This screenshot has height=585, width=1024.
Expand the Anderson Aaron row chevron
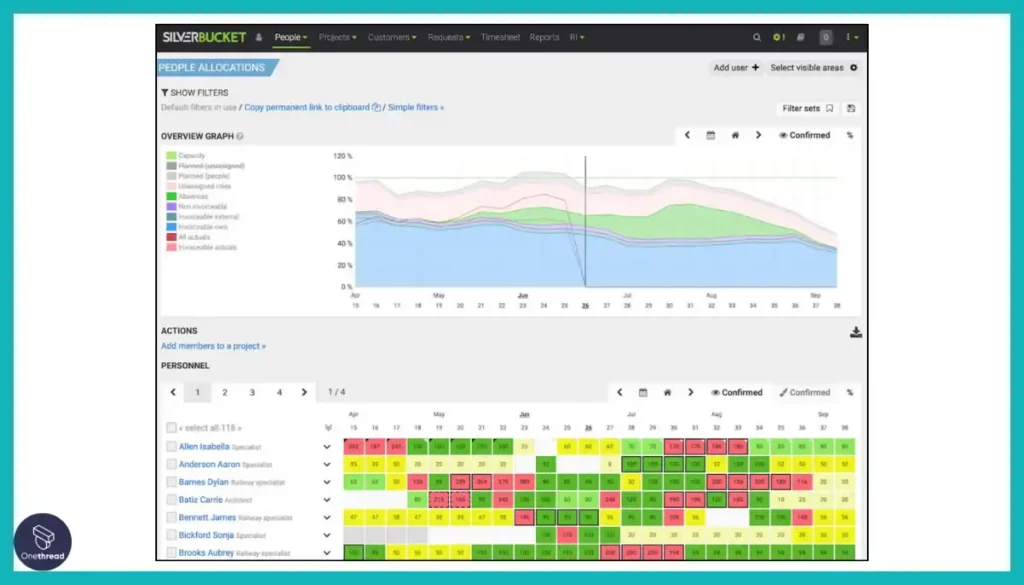[x=327, y=465]
